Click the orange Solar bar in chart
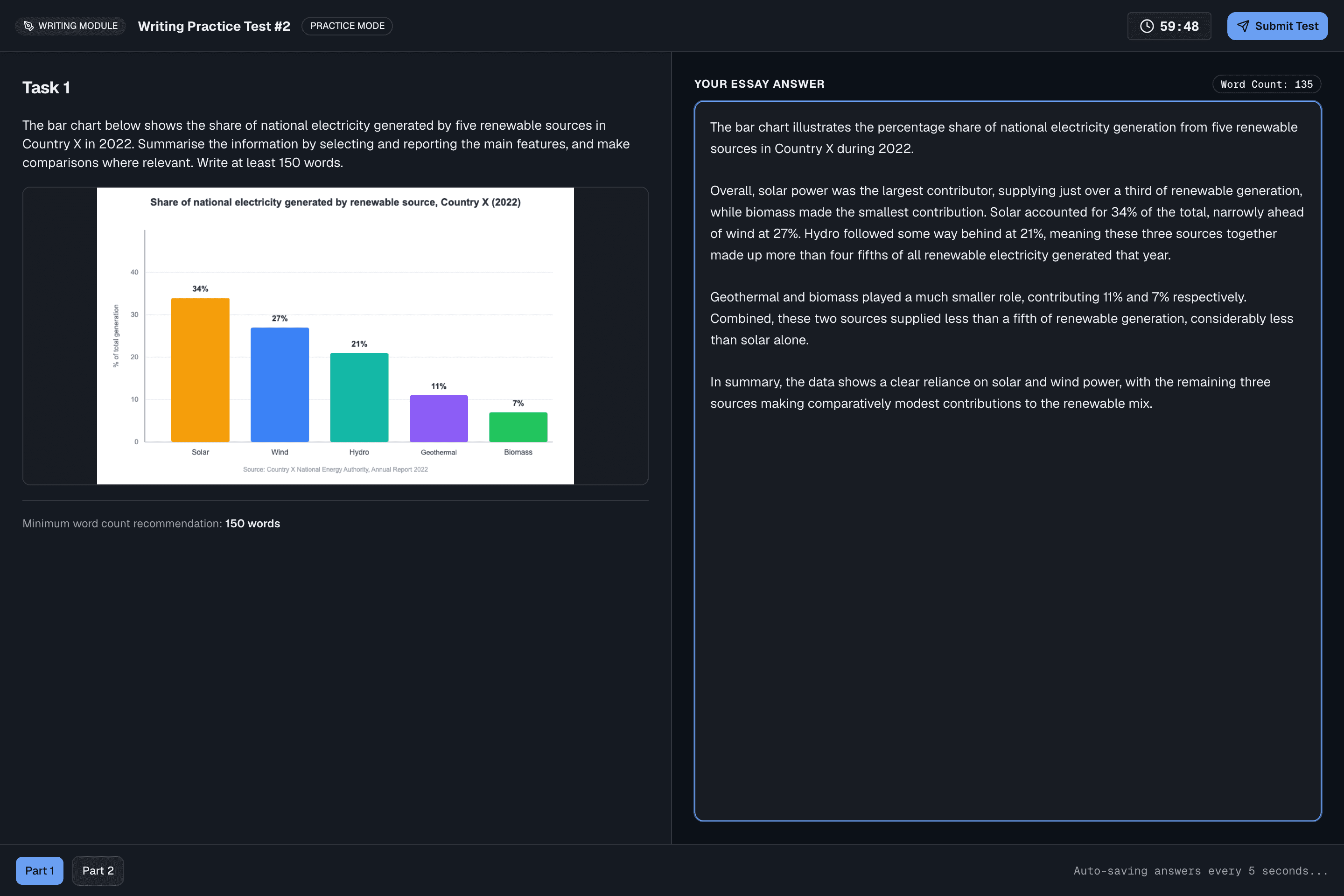The width and height of the screenshot is (1344, 896). [200, 370]
